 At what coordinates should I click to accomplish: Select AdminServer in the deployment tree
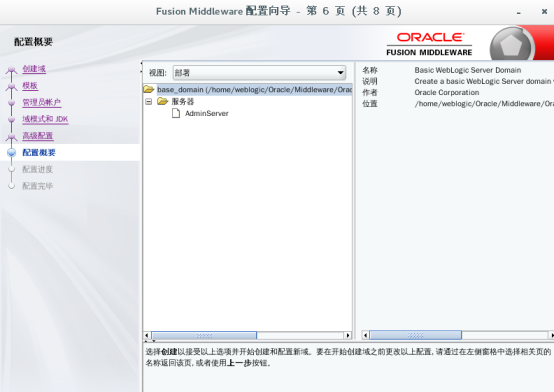[x=207, y=113]
